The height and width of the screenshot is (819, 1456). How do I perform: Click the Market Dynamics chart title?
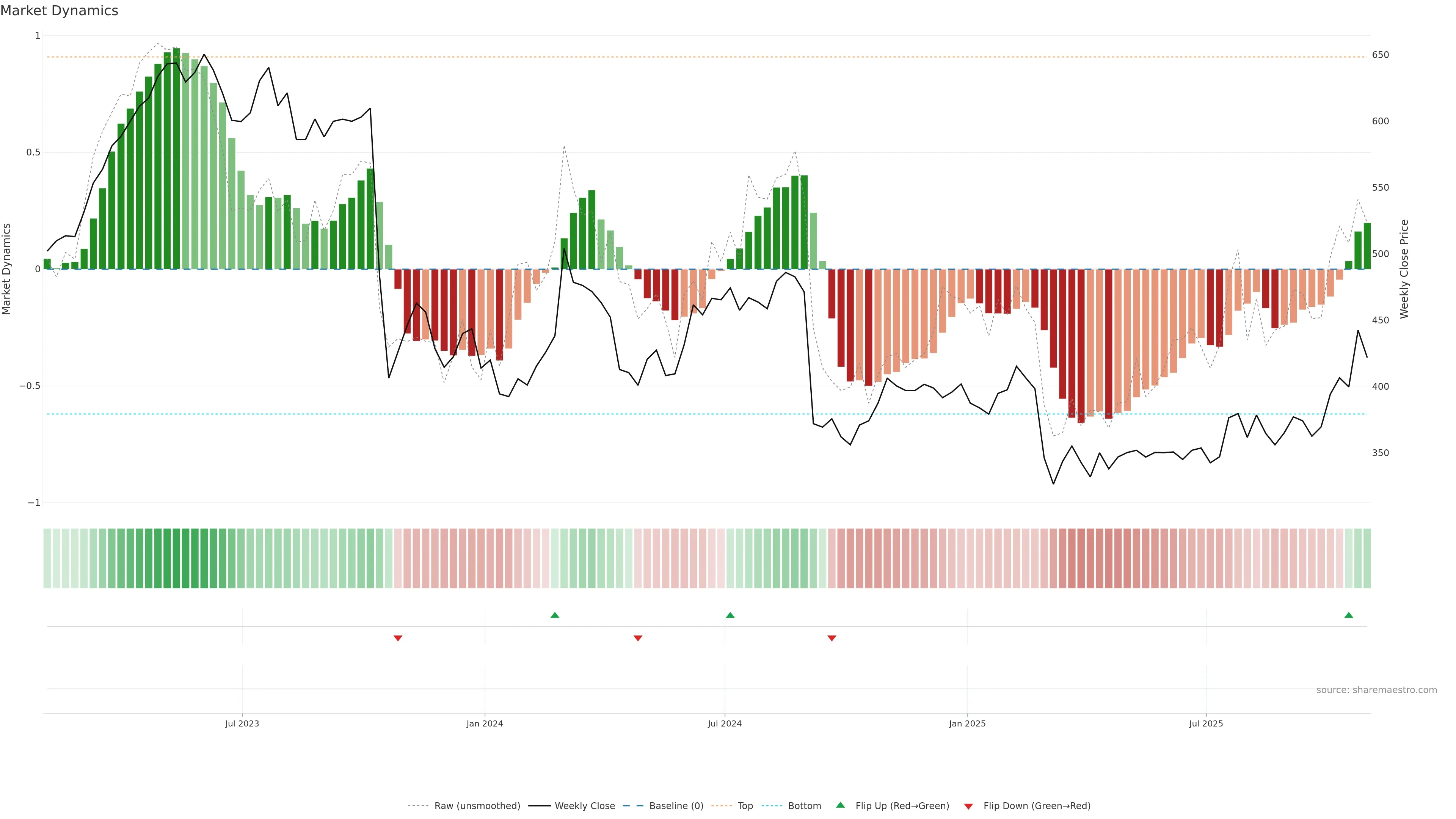[60, 11]
